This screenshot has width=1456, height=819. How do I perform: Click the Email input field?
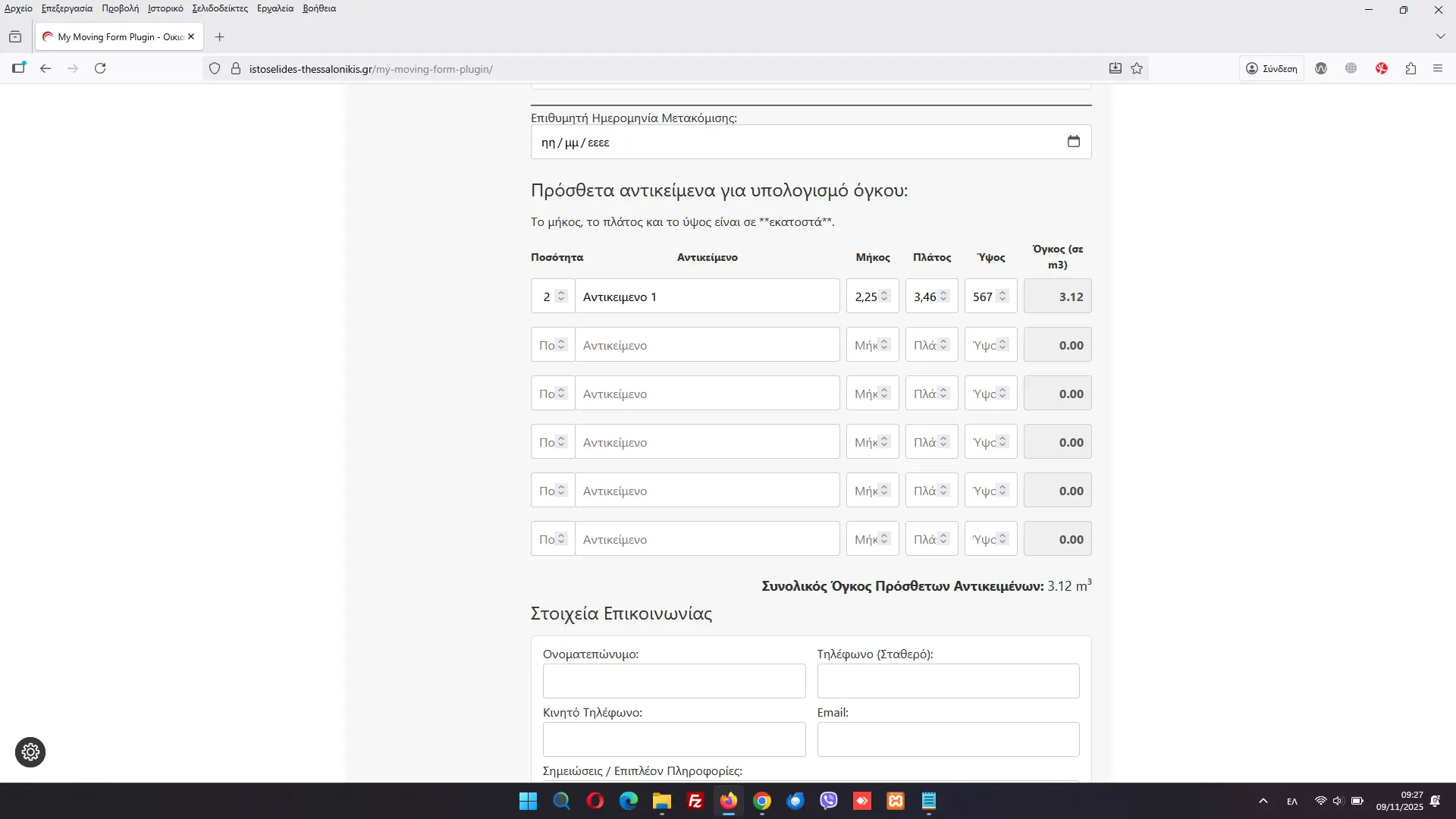[x=948, y=739]
